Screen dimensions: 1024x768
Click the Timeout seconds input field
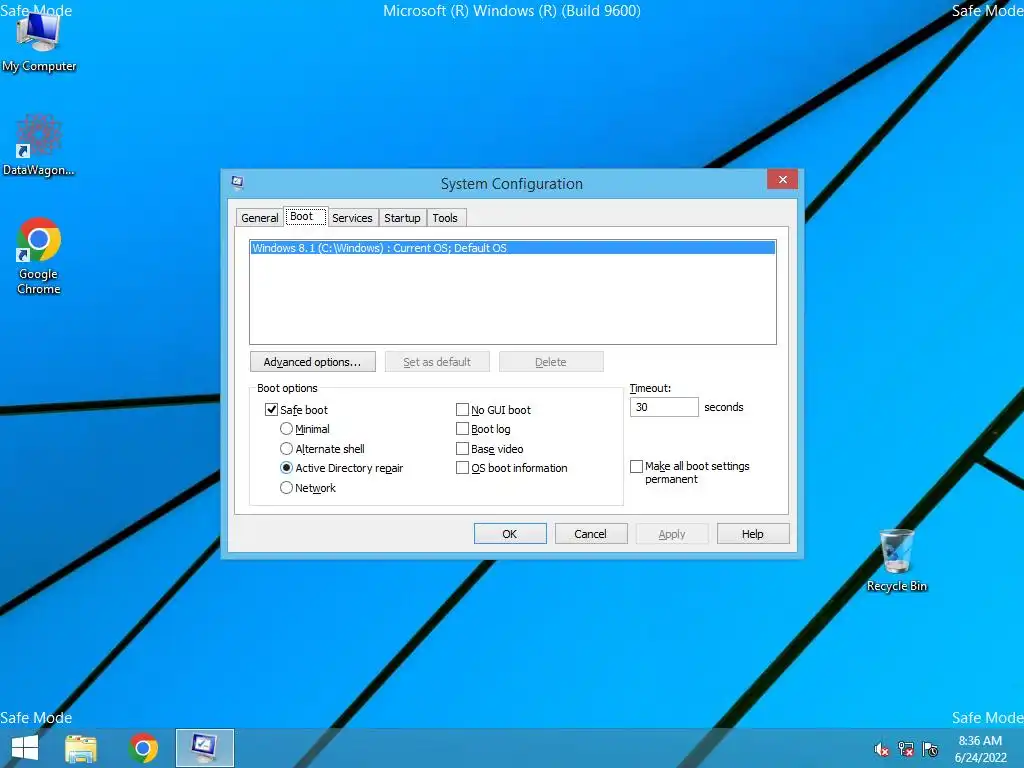pyautogui.click(x=664, y=407)
